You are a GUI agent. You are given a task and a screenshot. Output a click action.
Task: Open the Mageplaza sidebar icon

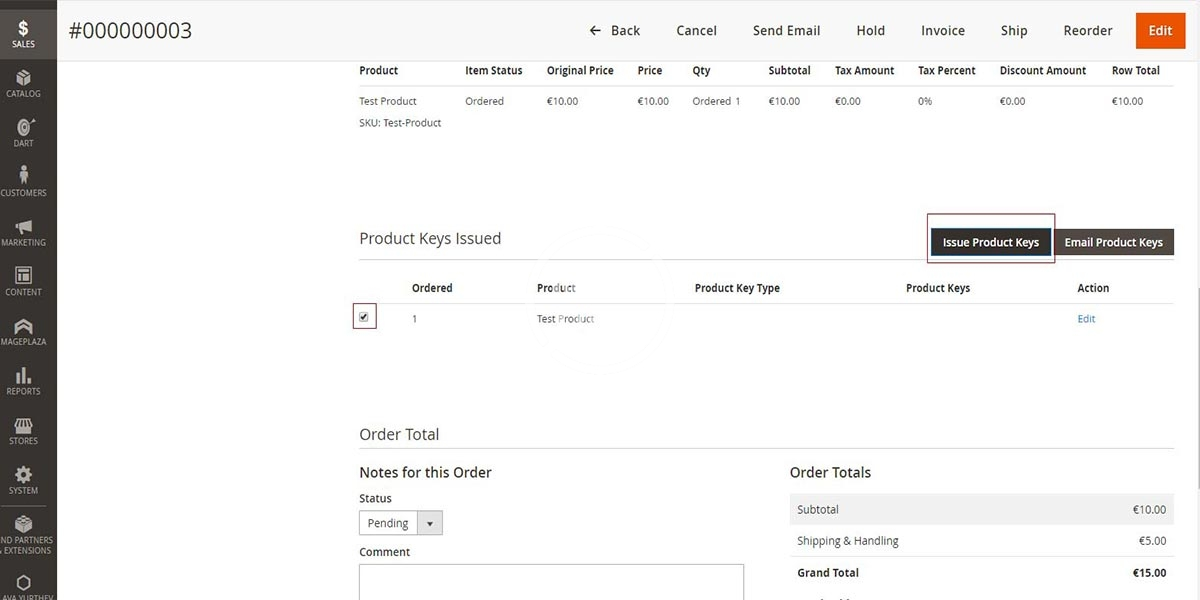[x=23, y=330]
